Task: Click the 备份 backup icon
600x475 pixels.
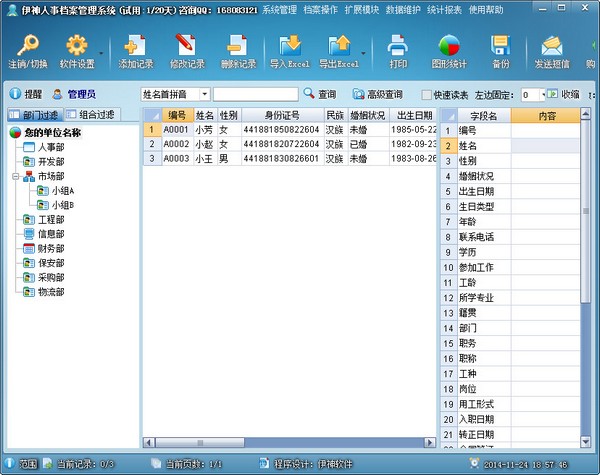Action: [x=501, y=45]
